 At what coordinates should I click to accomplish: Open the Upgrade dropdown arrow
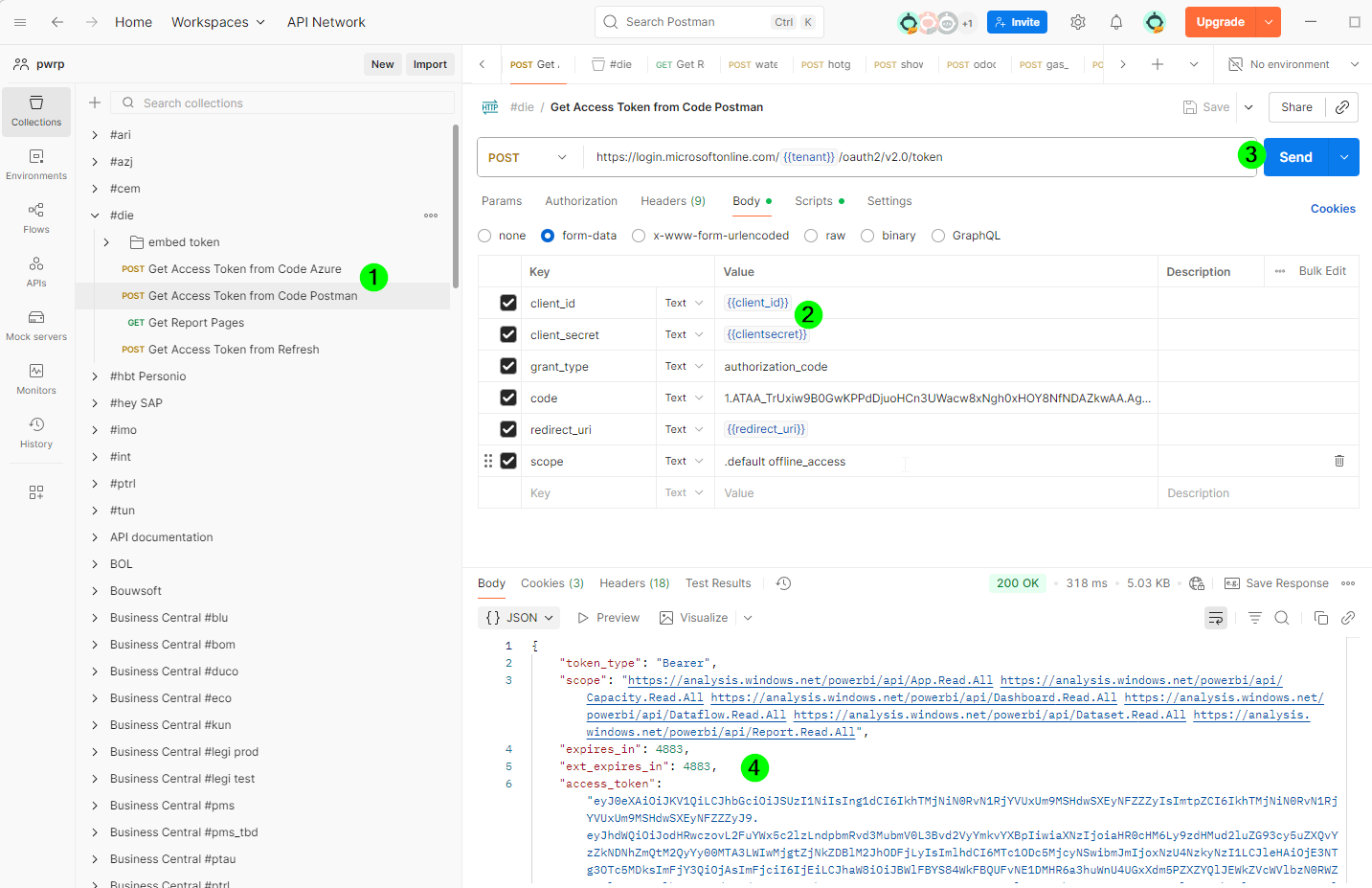[1269, 22]
